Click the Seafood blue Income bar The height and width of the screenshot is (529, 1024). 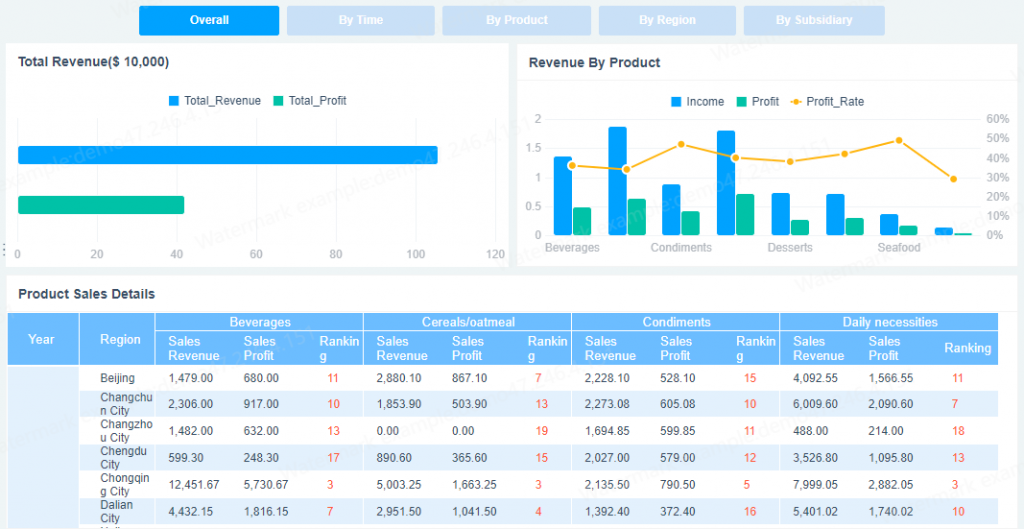coord(889,225)
